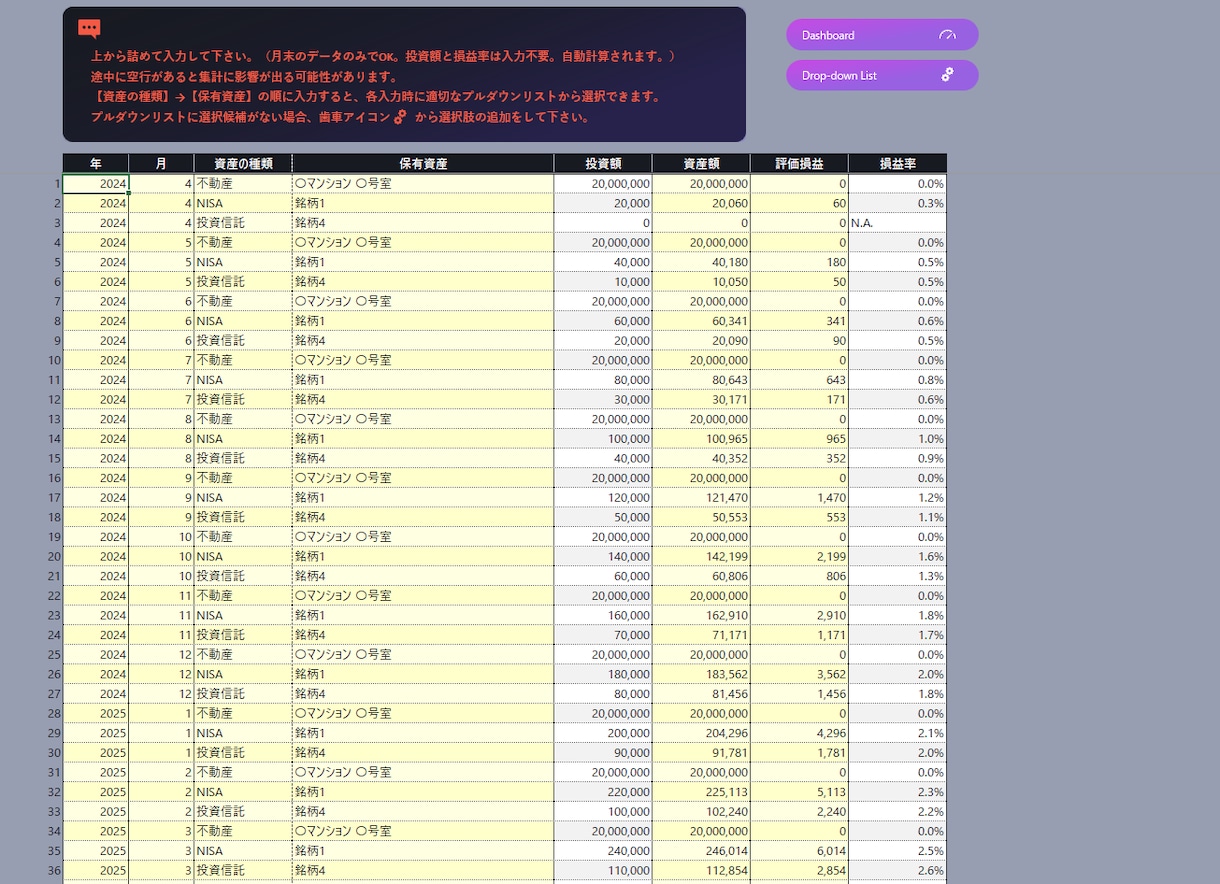The width and height of the screenshot is (1220, 884).
Task: Select the 不動産 cell in row 1
Action: pyautogui.click(x=243, y=184)
